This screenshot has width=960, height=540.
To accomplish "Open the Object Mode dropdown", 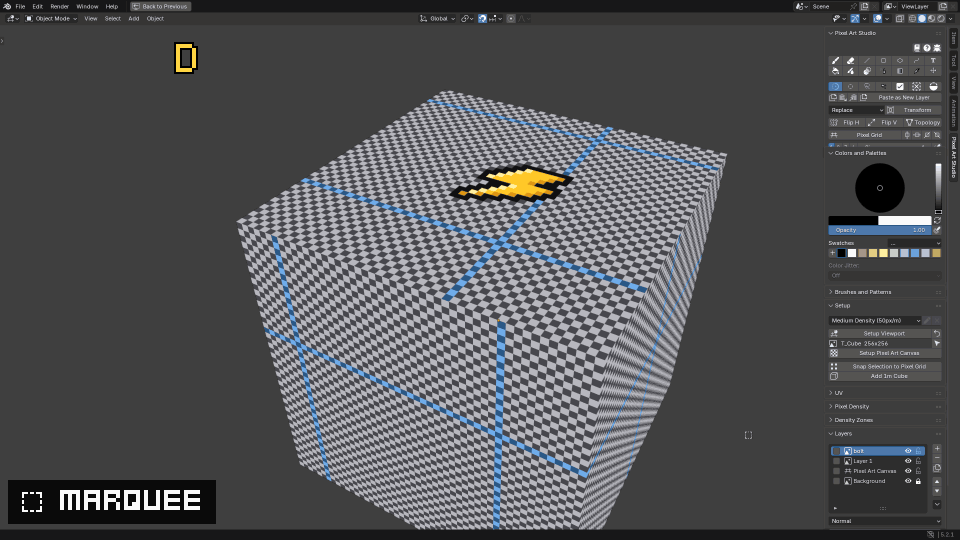I will [51, 18].
